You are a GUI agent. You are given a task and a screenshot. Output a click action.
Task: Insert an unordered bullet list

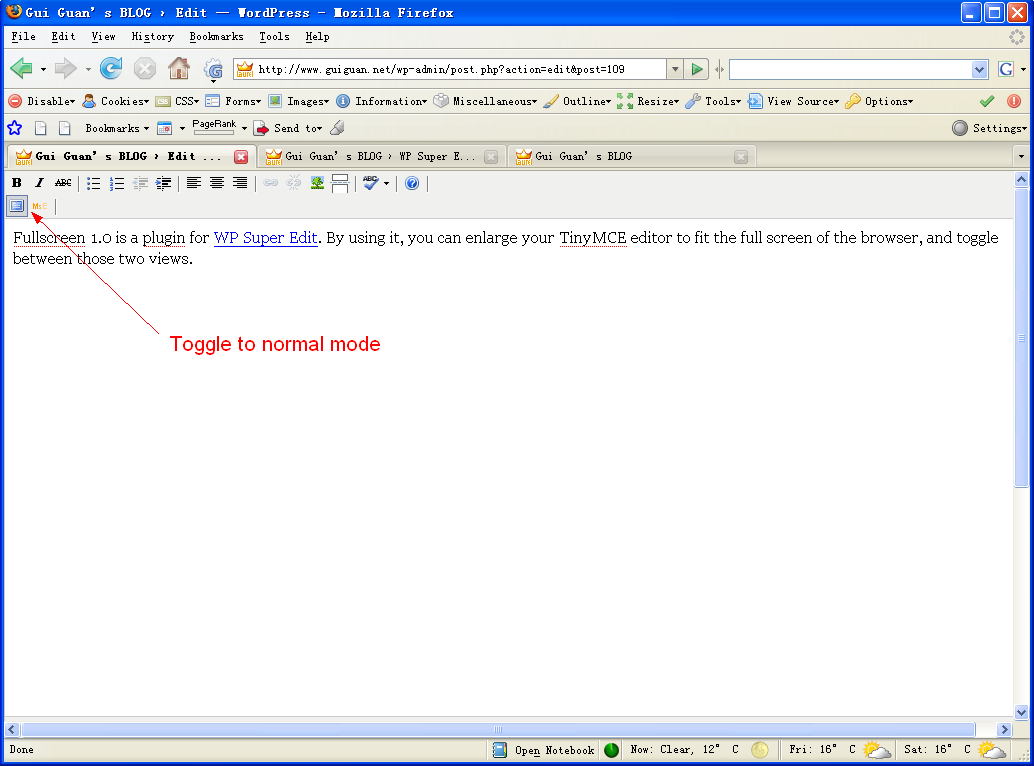tap(94, 183)
